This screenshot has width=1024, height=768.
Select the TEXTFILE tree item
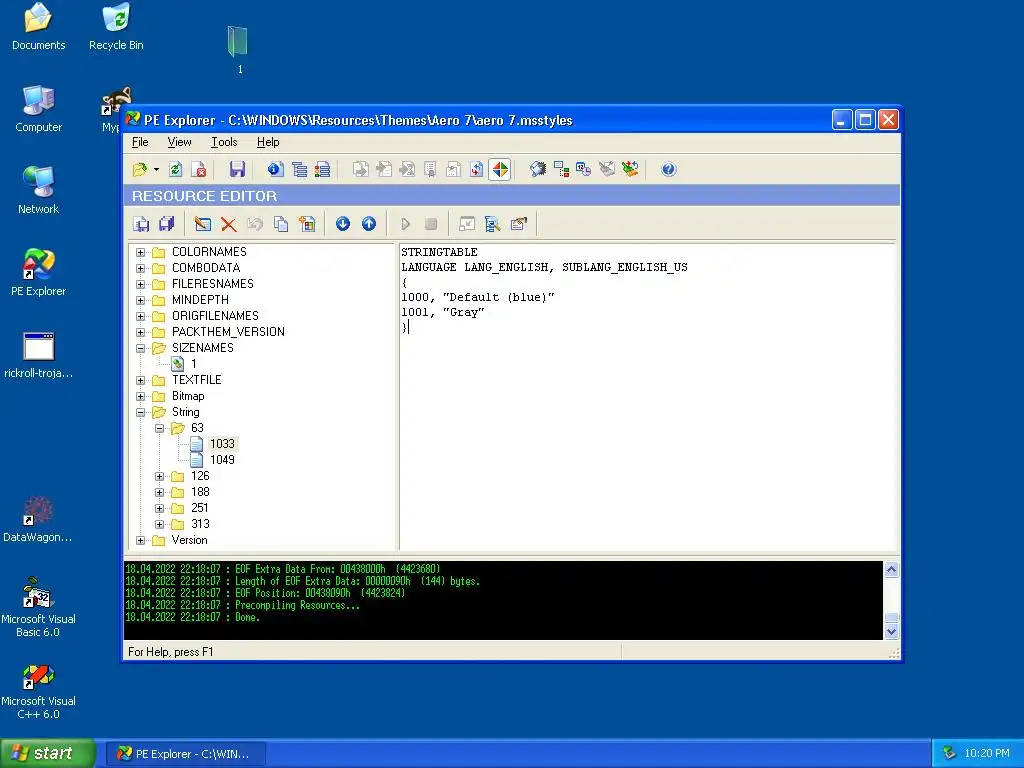click(197, 380)
